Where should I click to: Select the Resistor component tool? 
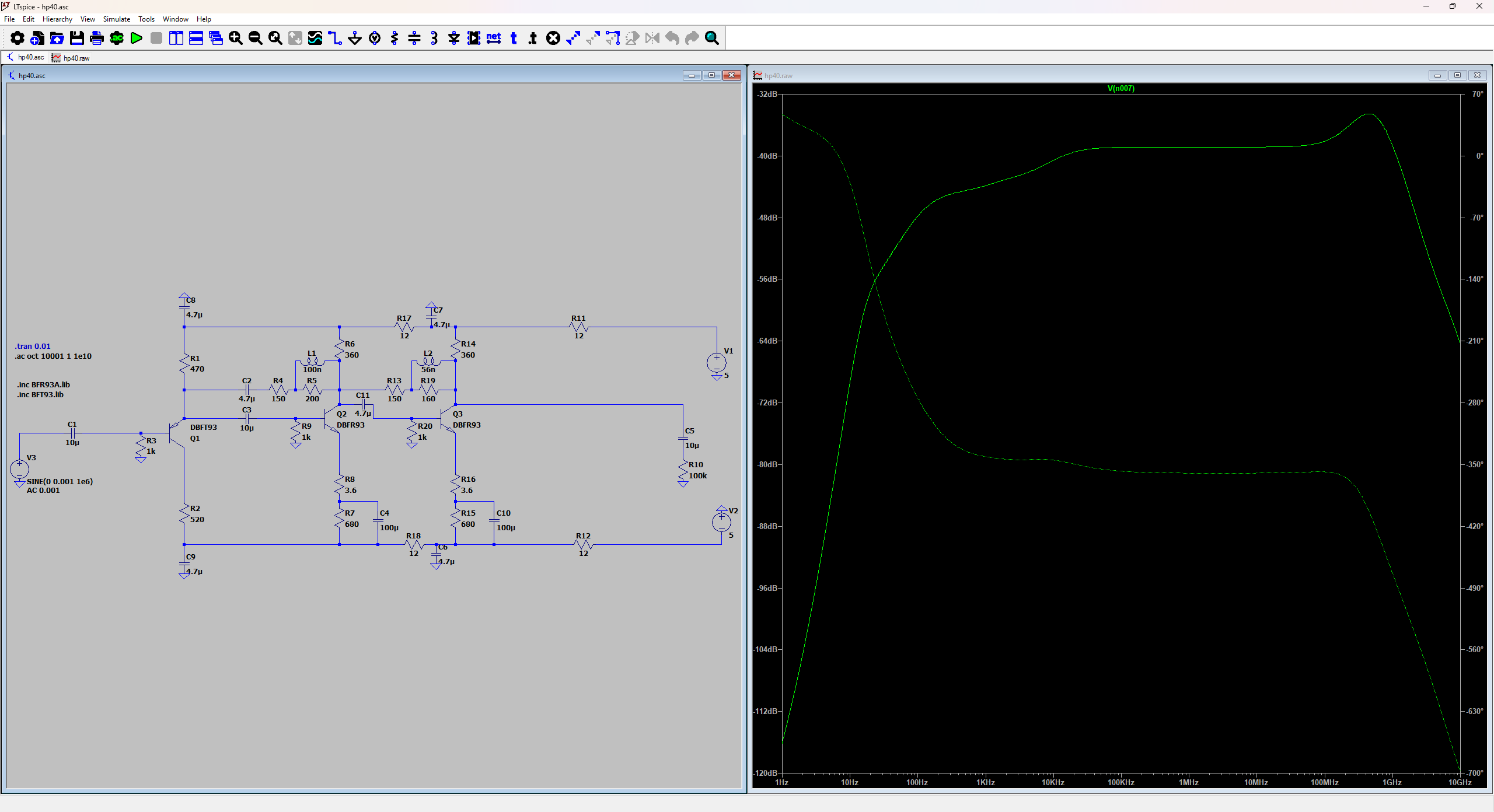pos(395,38)
